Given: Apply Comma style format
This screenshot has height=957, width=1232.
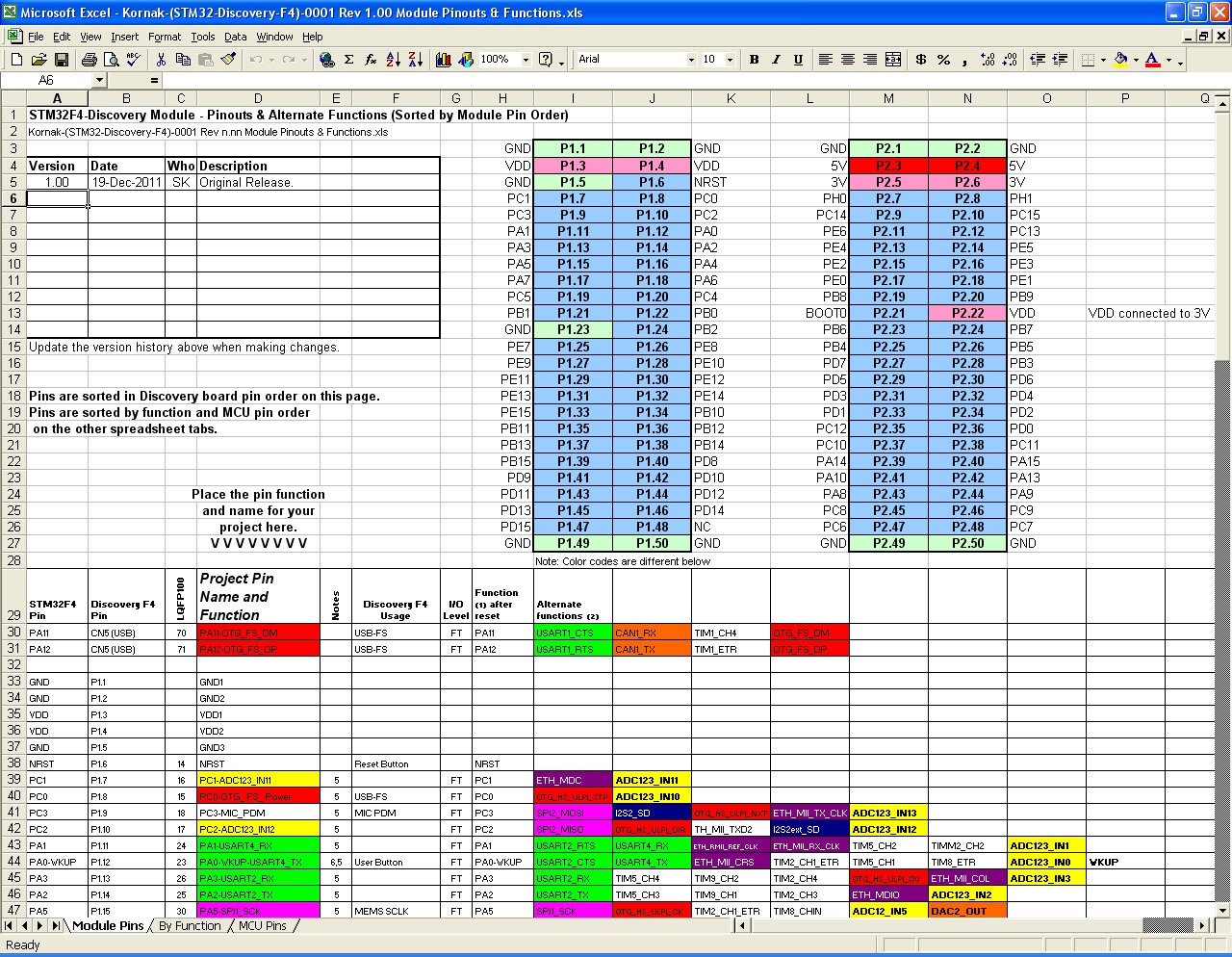Looking at the screenshot, I should tap(965, 60).
